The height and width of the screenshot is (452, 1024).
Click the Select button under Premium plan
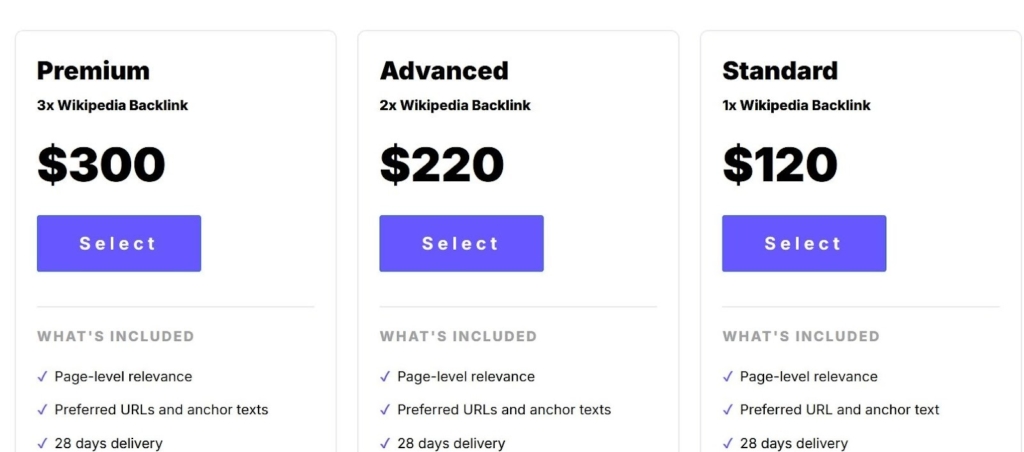[119, 243]
